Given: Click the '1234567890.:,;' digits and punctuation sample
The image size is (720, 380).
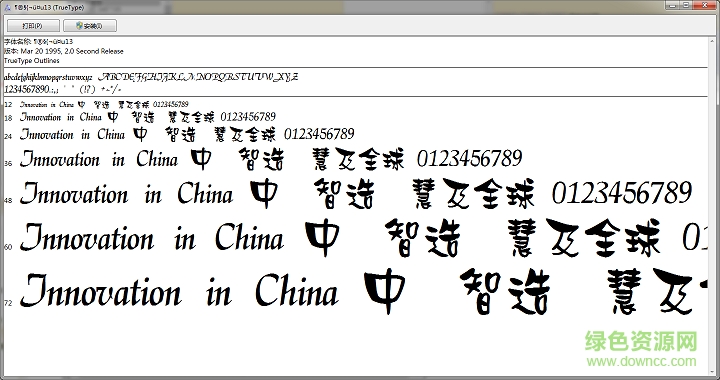Looking at the screenshot, I should click(x=31, y=89).
